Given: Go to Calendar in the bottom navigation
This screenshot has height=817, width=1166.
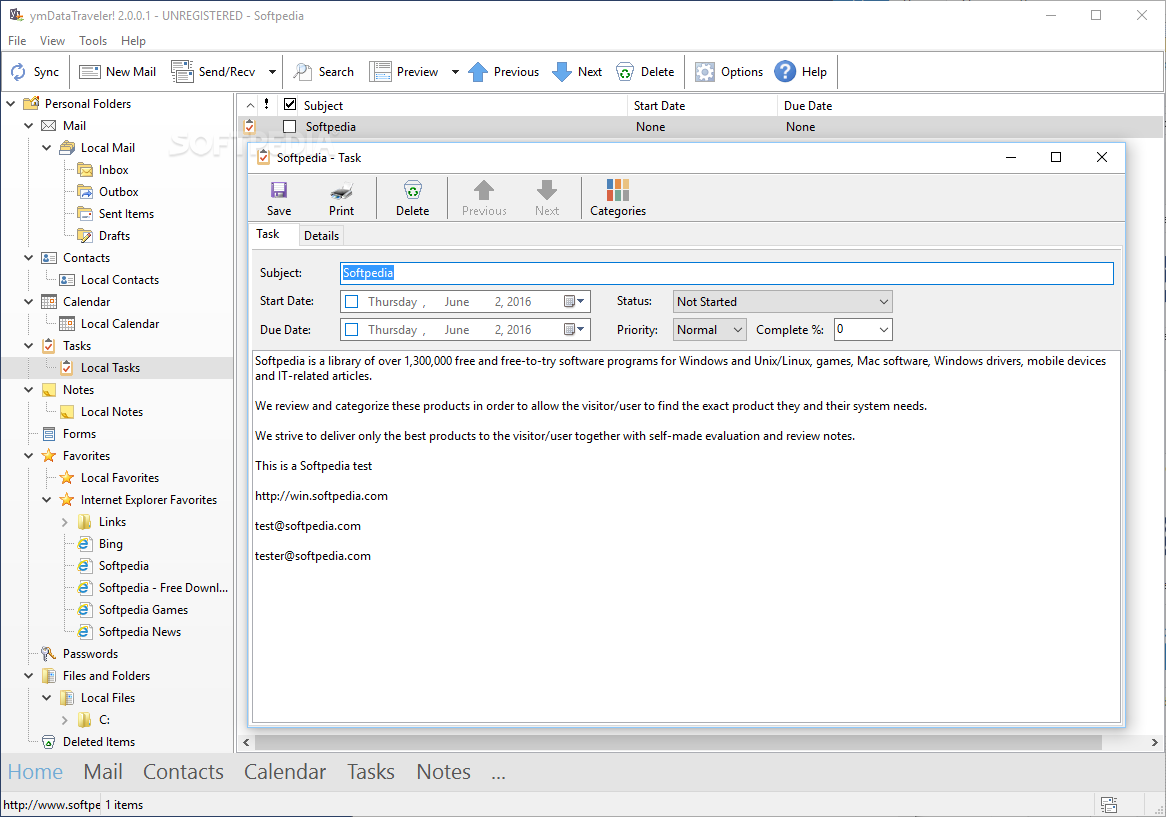Looking at the screenshot, I should coord(285,772).
